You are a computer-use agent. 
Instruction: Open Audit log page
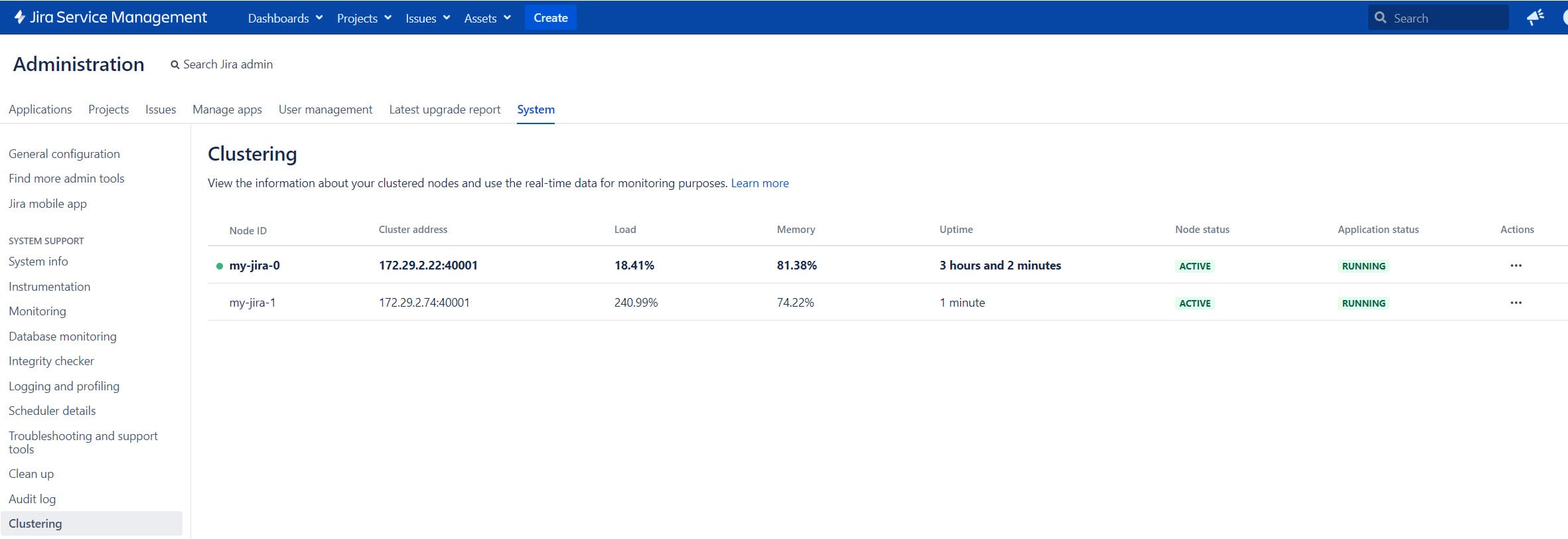(x=32, y=499)
